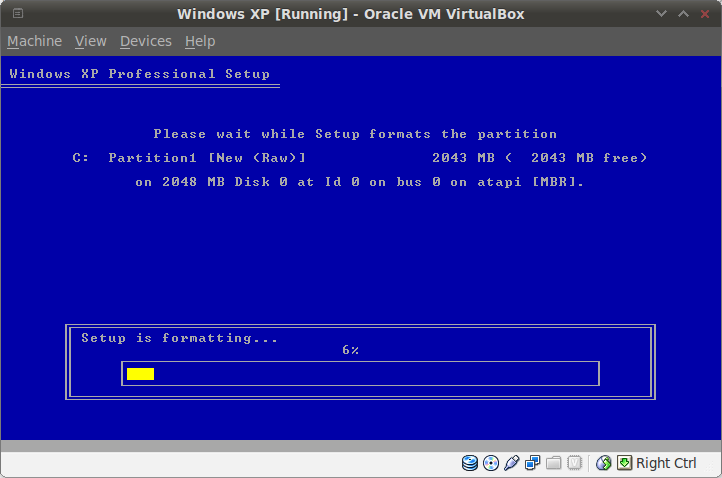The image size is (722, 478).
Task: Click the yellow formatting progress bar
Action: click(140, 373)
